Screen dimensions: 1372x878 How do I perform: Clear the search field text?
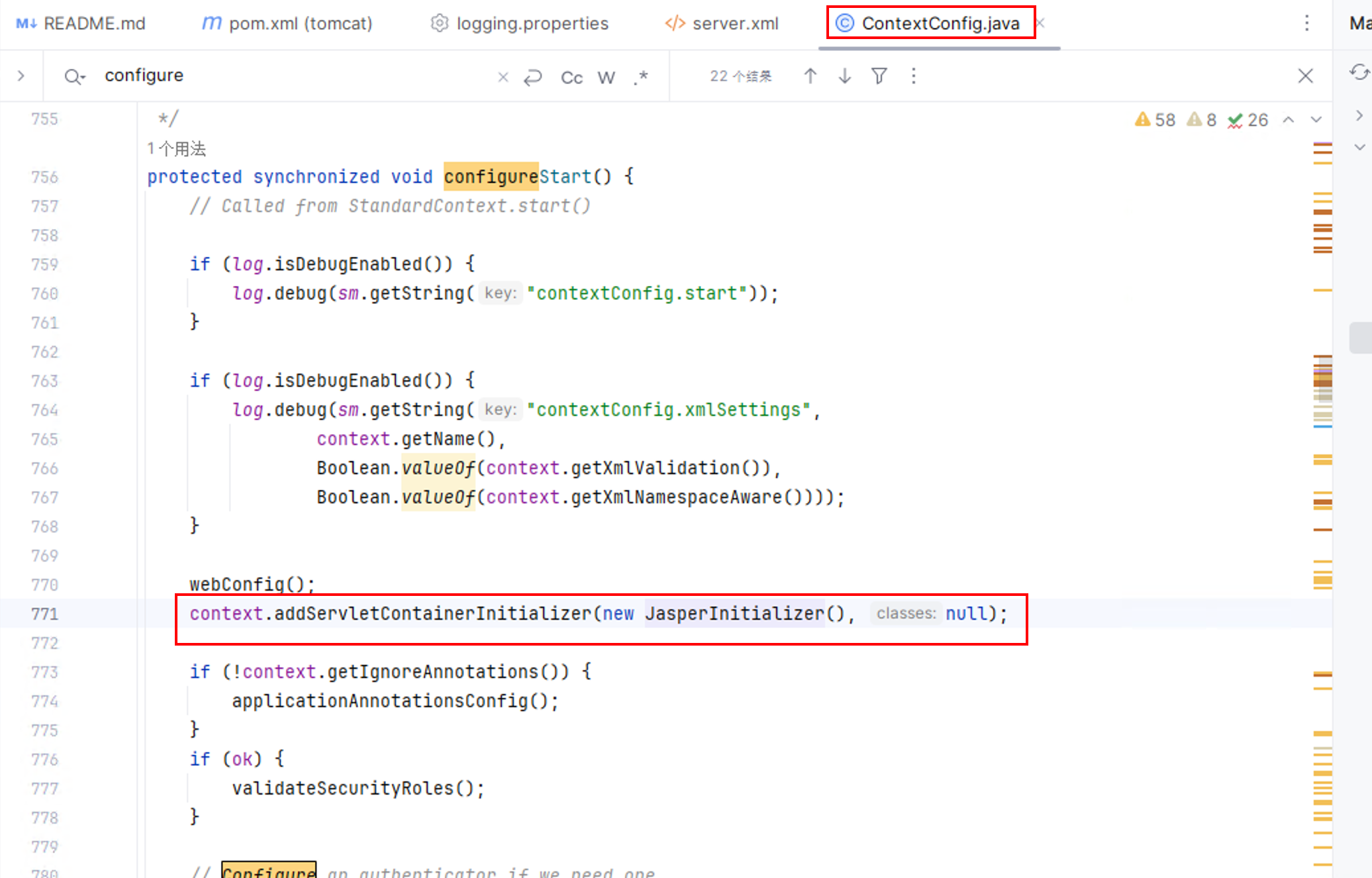[x=503, y=77]
